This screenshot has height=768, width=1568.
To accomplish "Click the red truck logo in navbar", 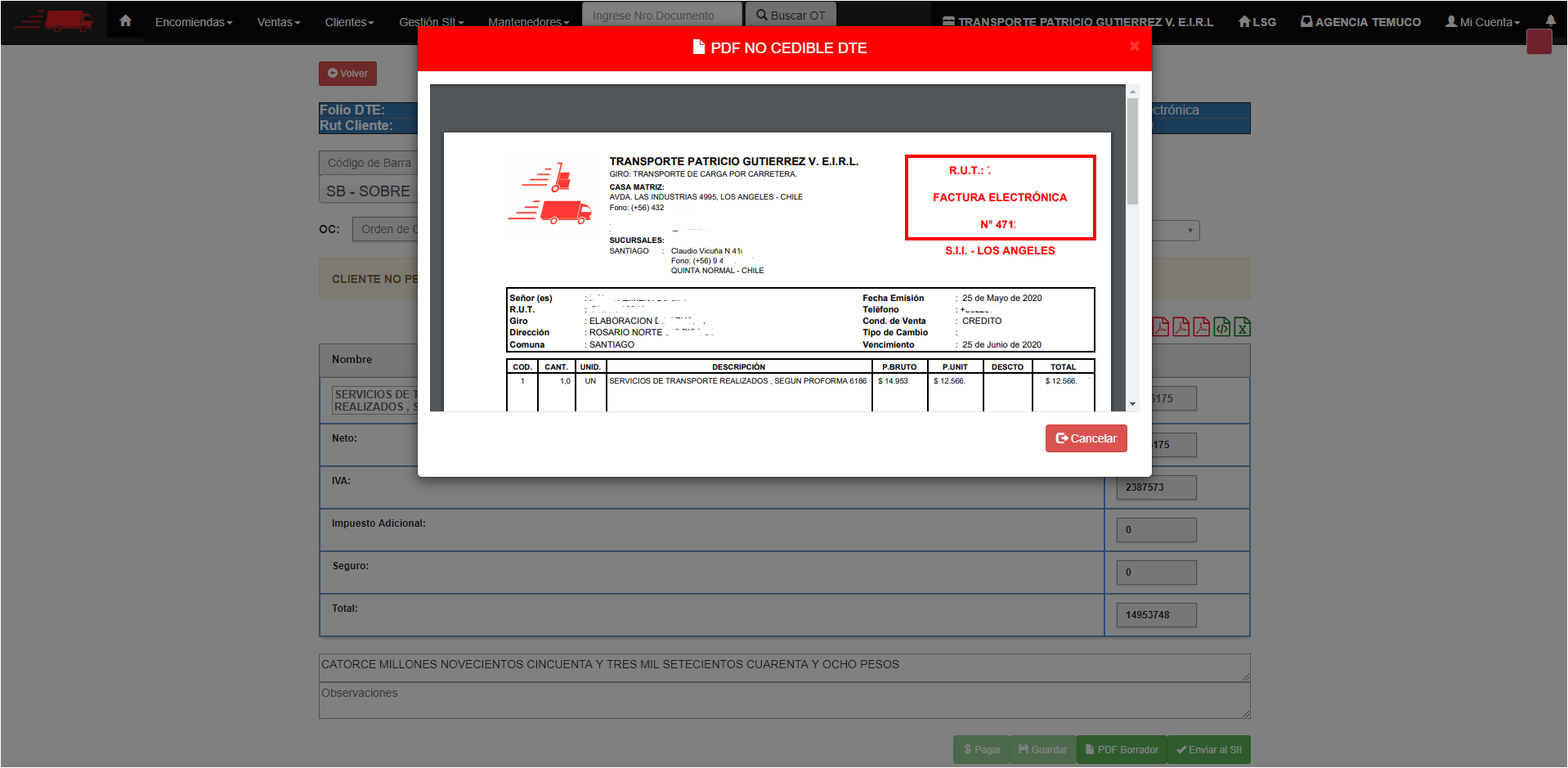I will (55, 20).
